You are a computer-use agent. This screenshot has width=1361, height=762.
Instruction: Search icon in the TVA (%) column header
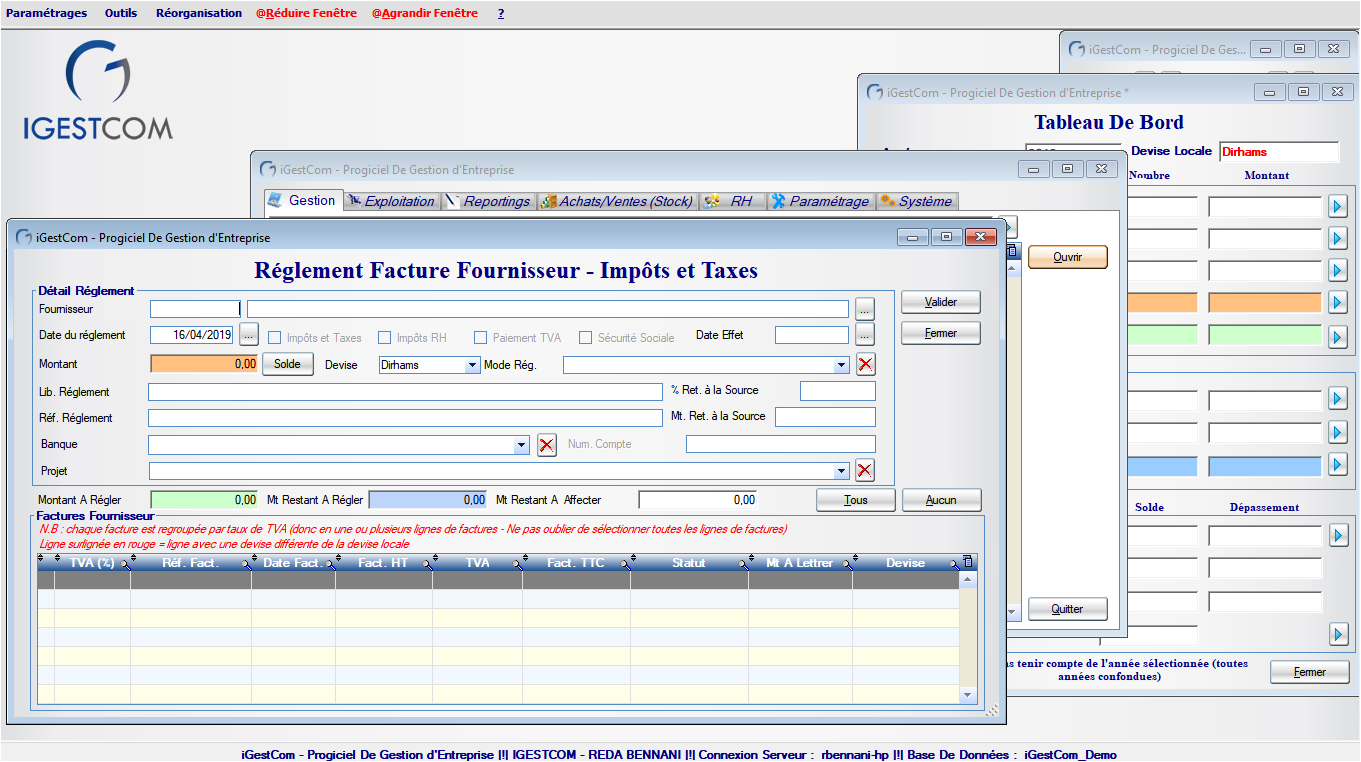(126, 565)
